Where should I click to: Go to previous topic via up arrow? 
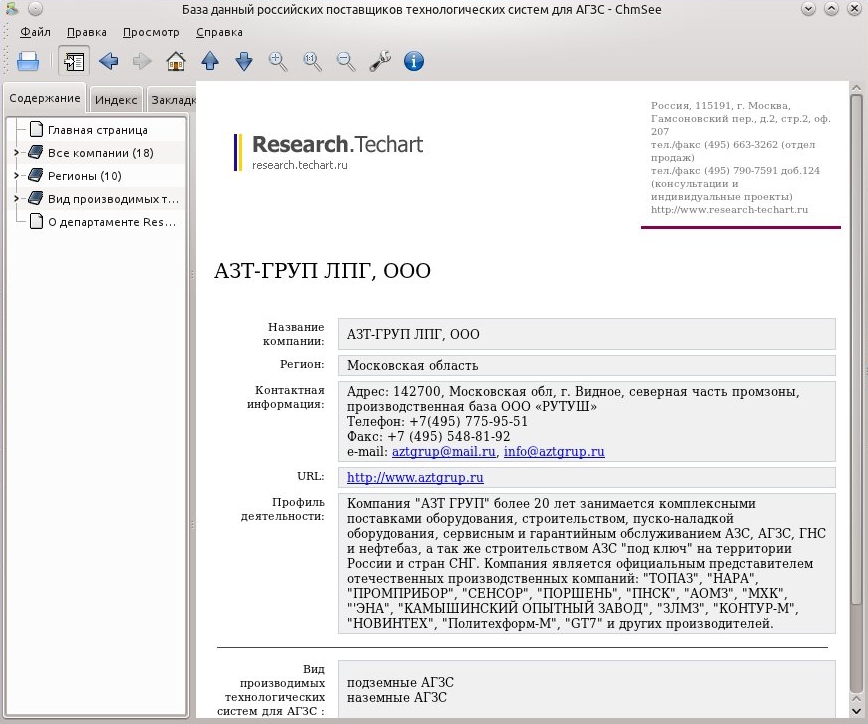210,61
